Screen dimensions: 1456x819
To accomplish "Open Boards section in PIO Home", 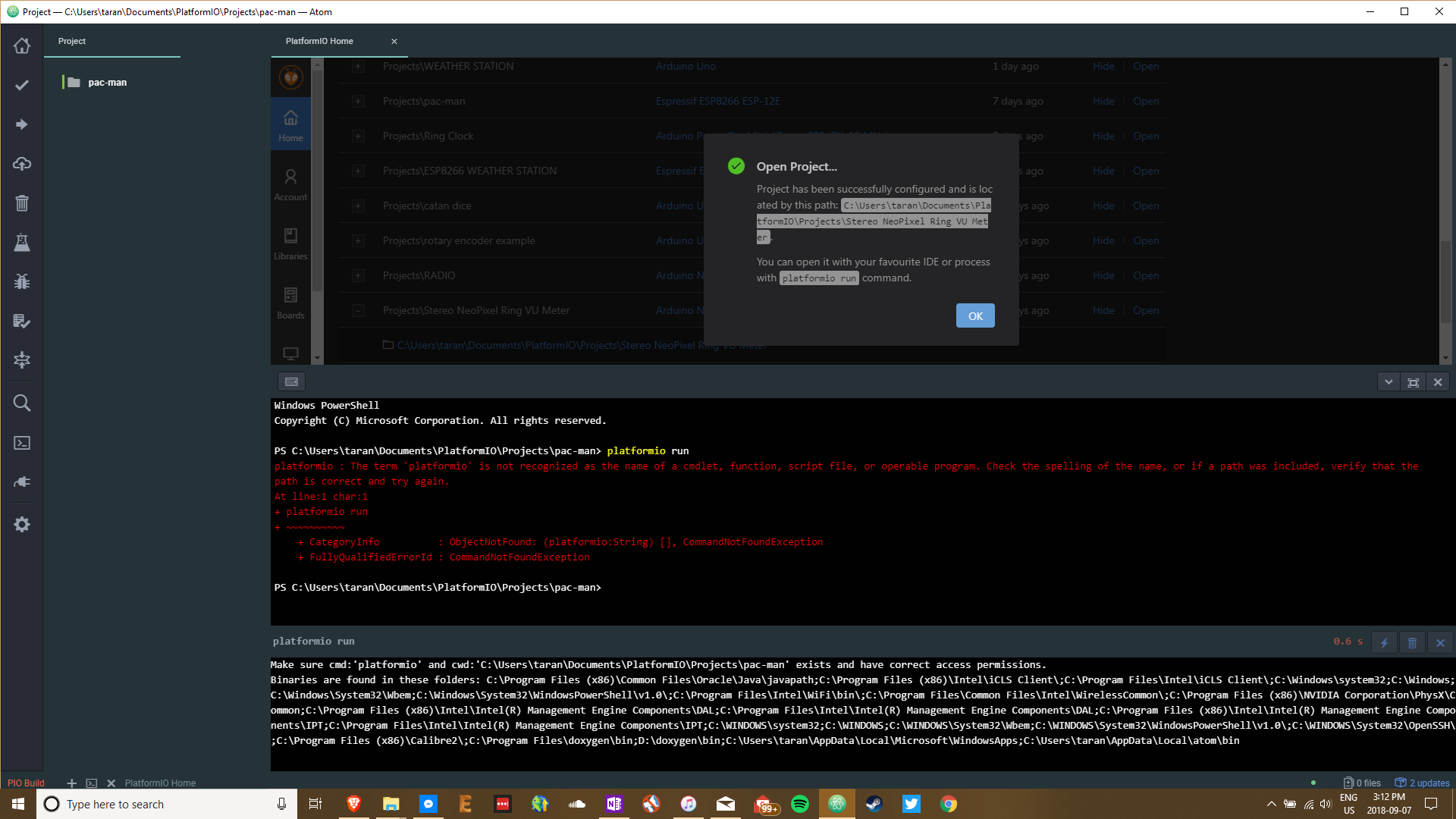I will [290, 303].
